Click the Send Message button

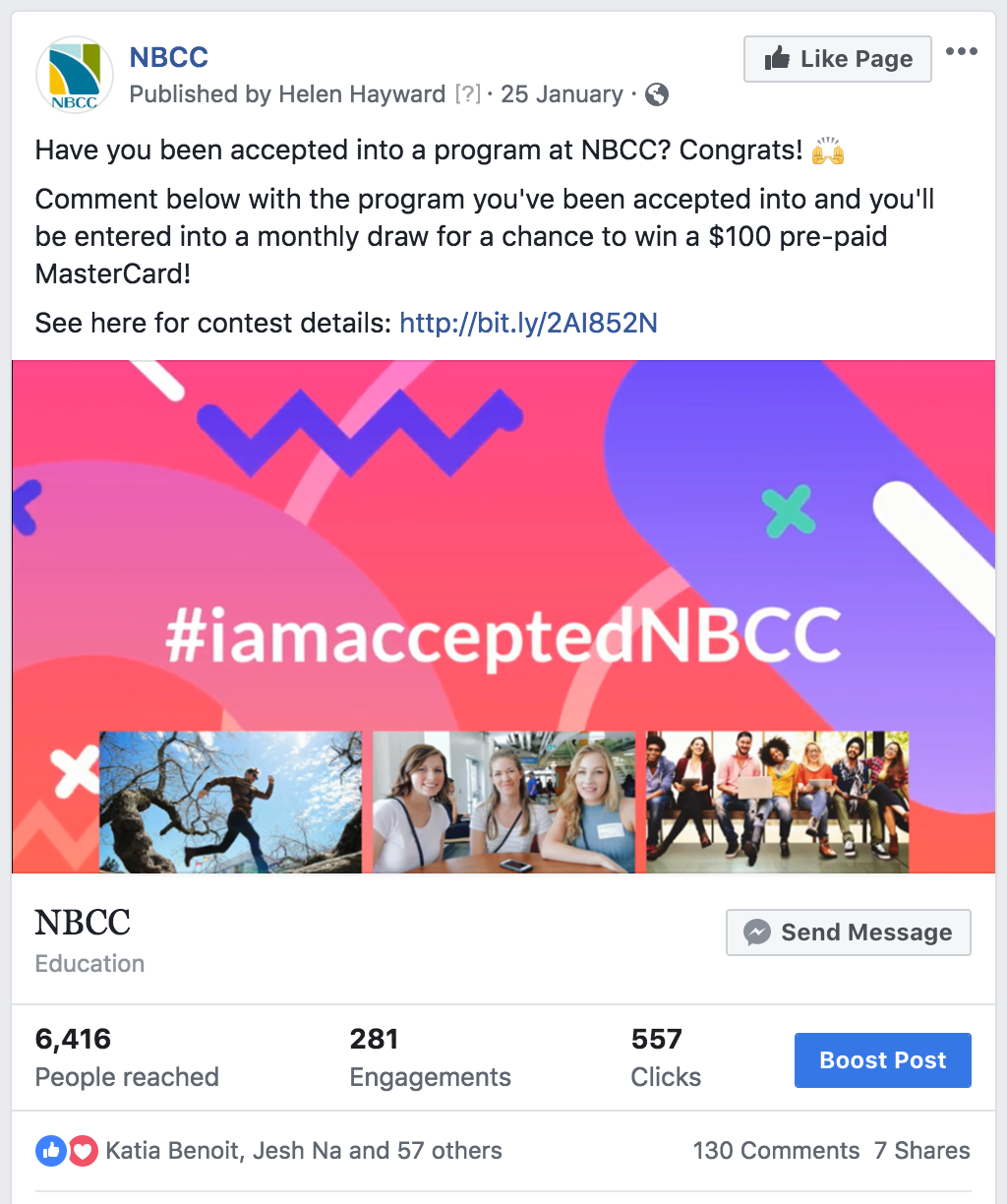pos(848,933)
